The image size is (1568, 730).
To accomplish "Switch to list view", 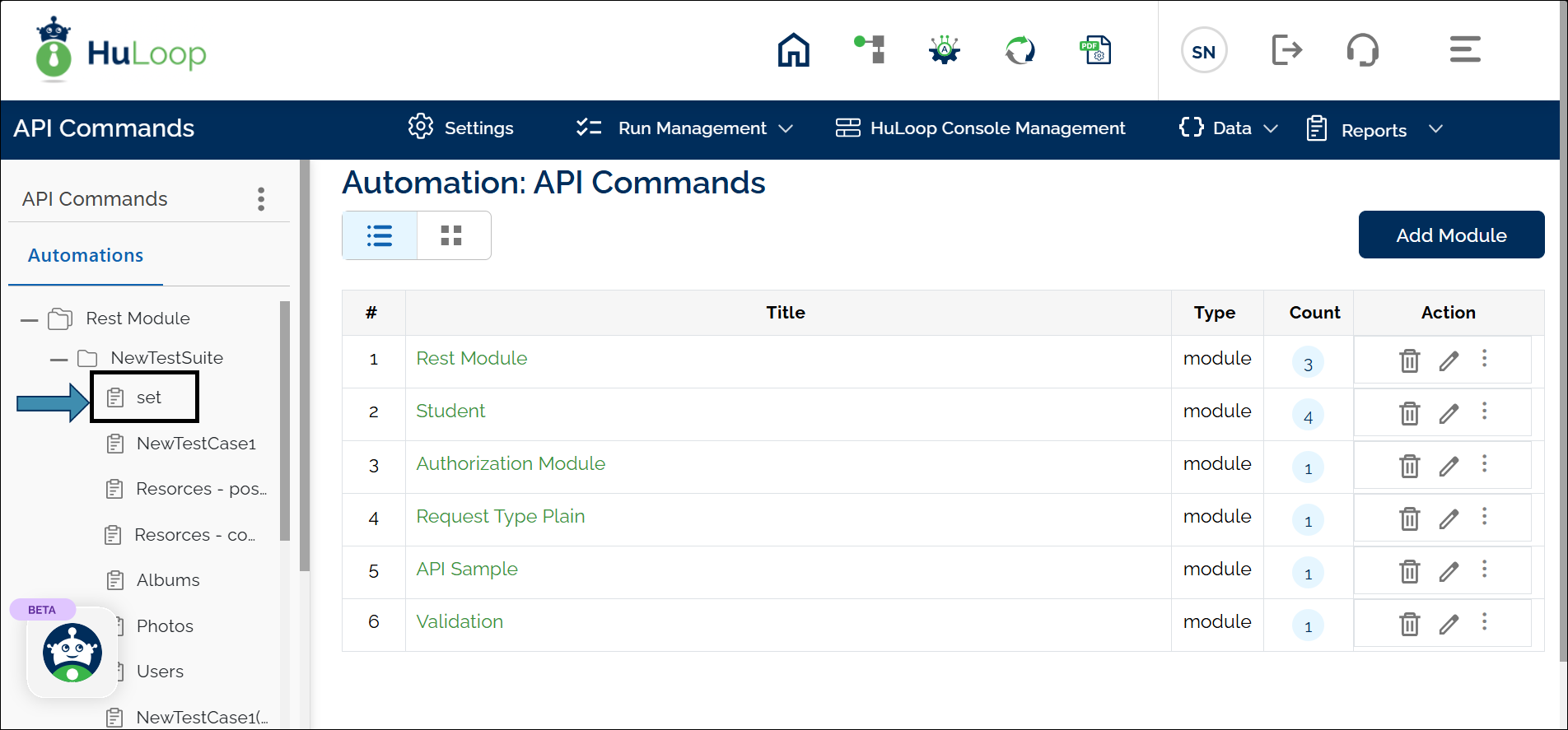I will pos(380,236).
